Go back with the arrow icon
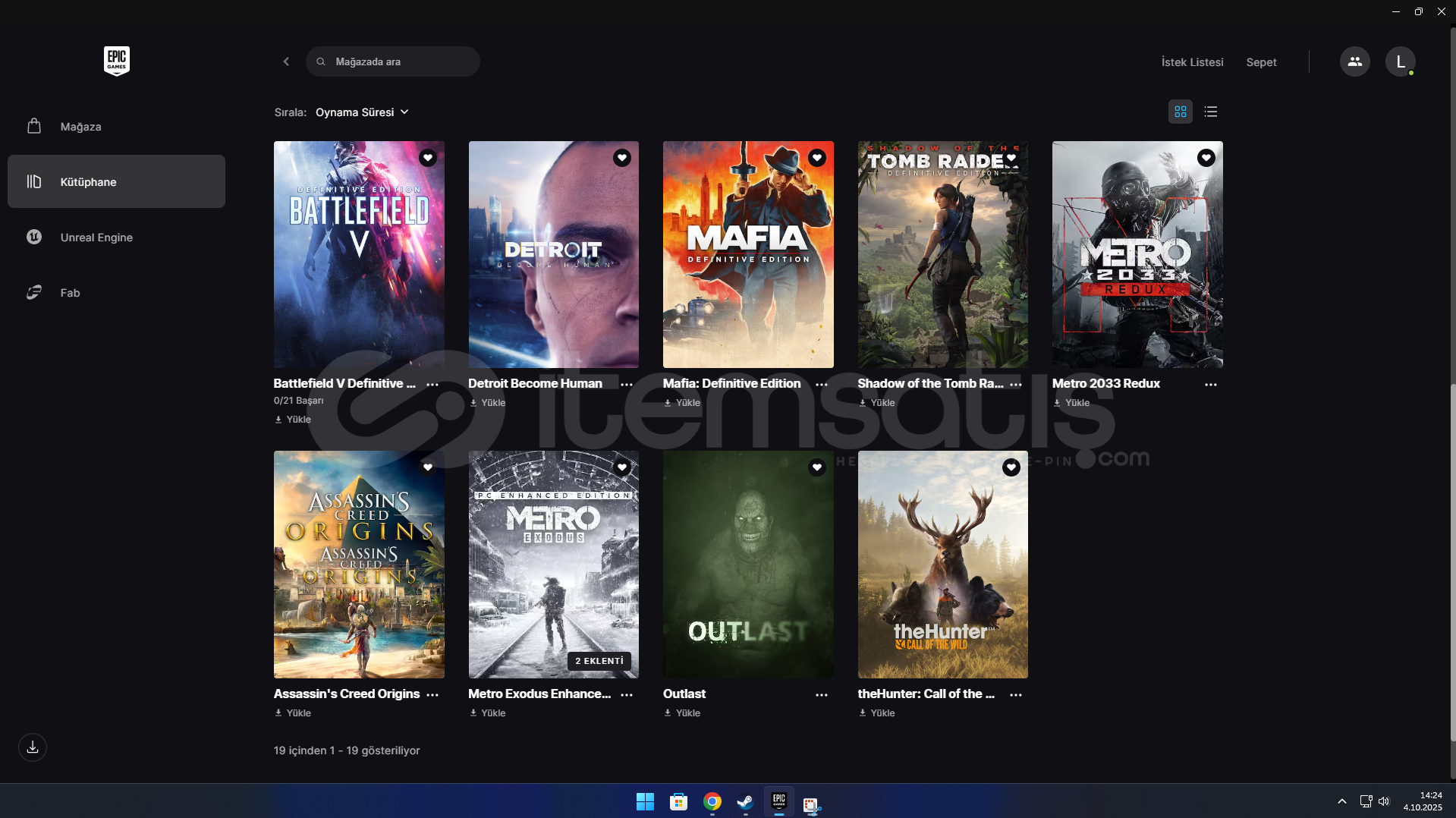This screenshot has width=1456, height=818. (x=286, y=61)
